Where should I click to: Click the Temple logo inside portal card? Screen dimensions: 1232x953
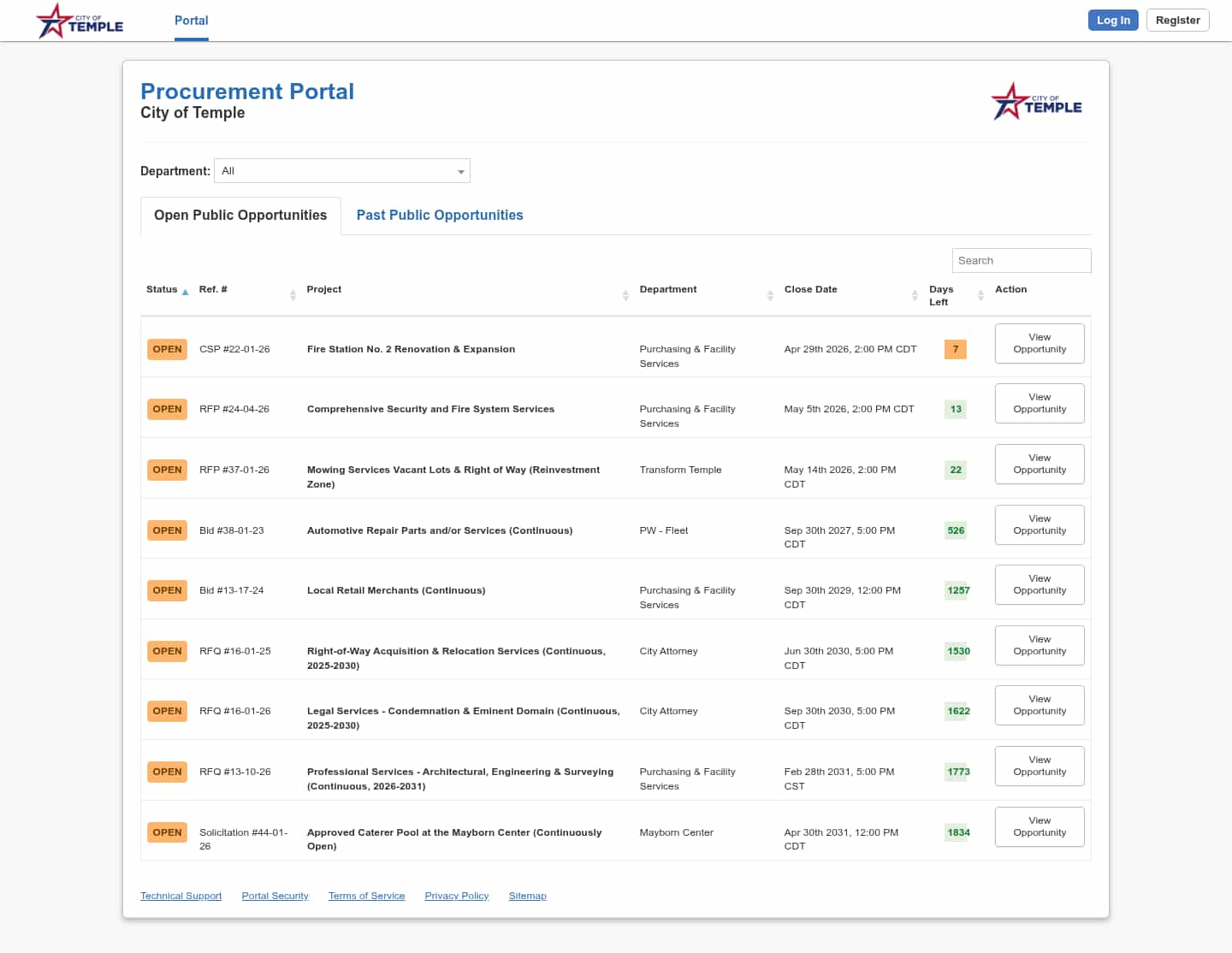tap(1036, 102)
